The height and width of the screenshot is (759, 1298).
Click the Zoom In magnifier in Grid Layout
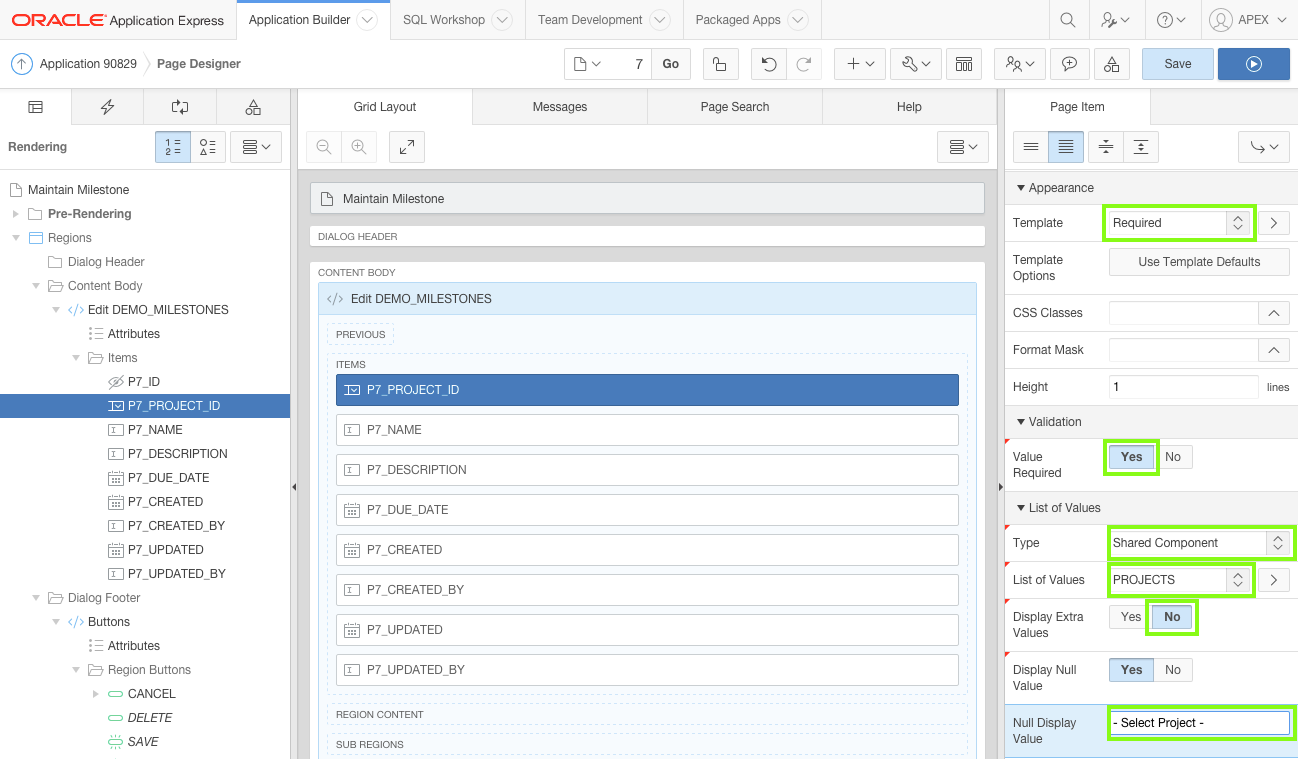coord(358,147)
